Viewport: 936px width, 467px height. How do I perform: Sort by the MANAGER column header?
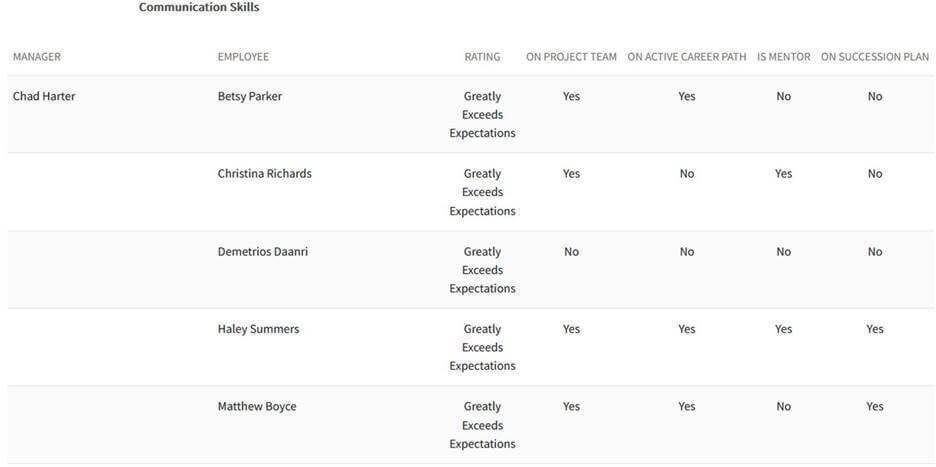click(37, 57)
